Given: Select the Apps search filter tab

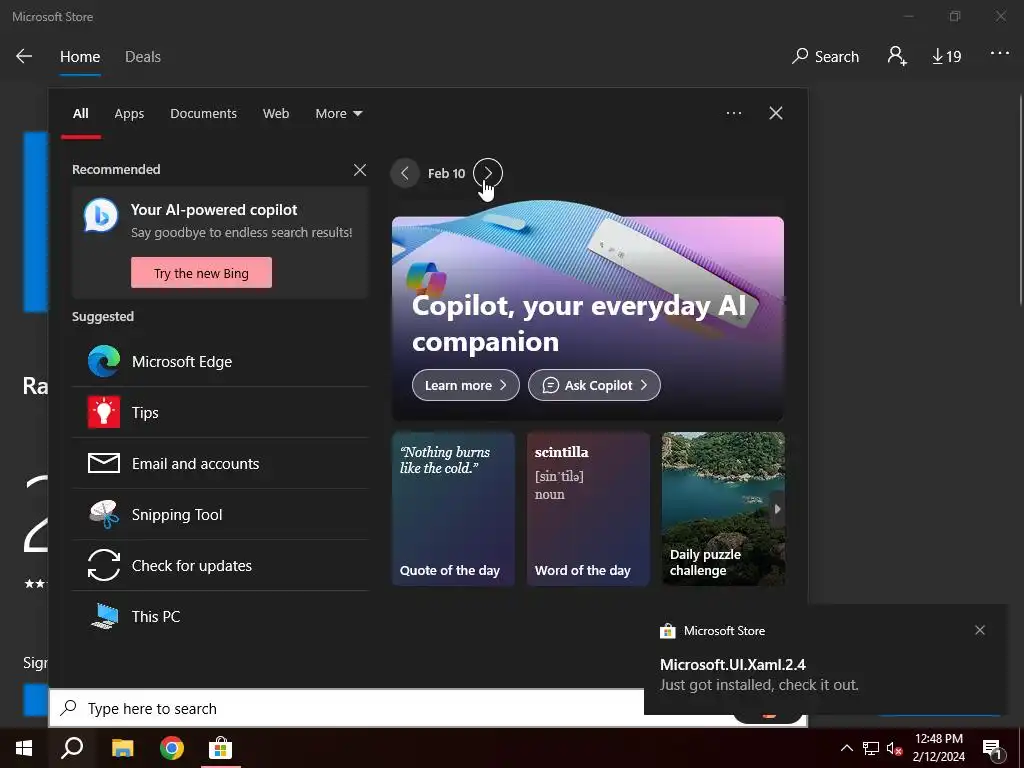Looking at the screenshot, I should pyautogui.click(x=129, y=114).
